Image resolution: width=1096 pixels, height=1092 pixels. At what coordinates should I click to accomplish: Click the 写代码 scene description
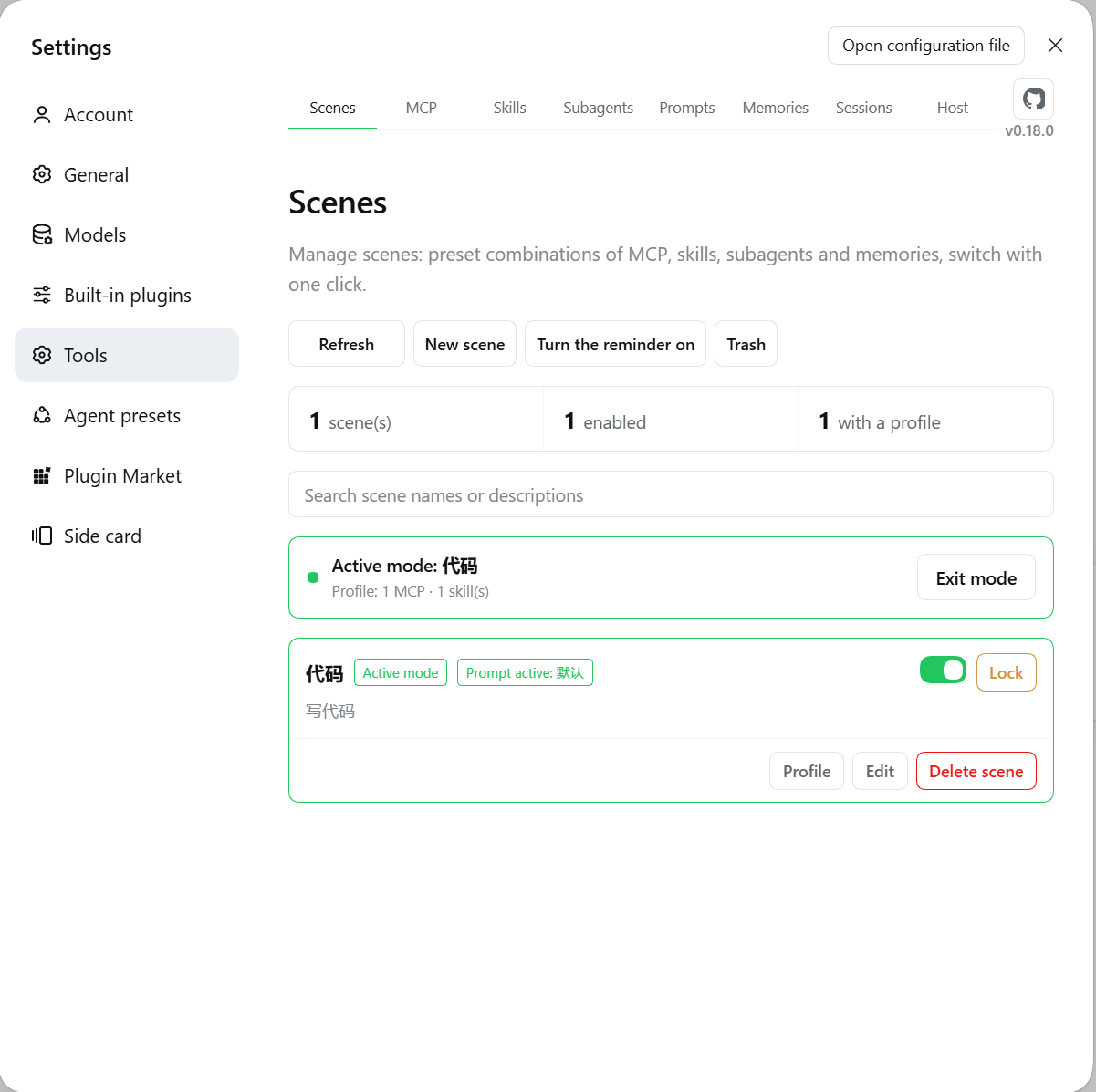pos(330,711)
